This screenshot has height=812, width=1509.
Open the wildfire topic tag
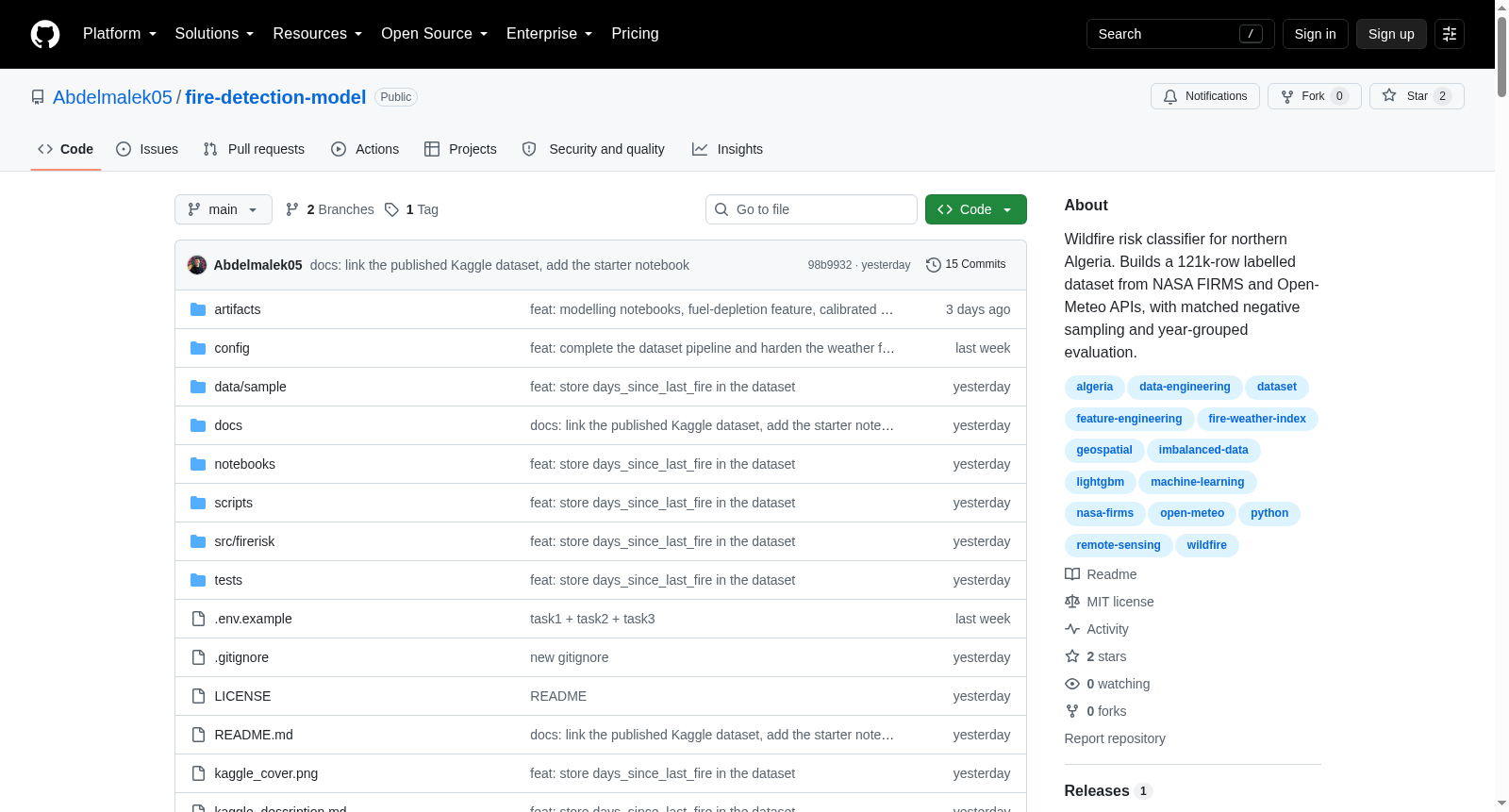[x=1207, y=545]
